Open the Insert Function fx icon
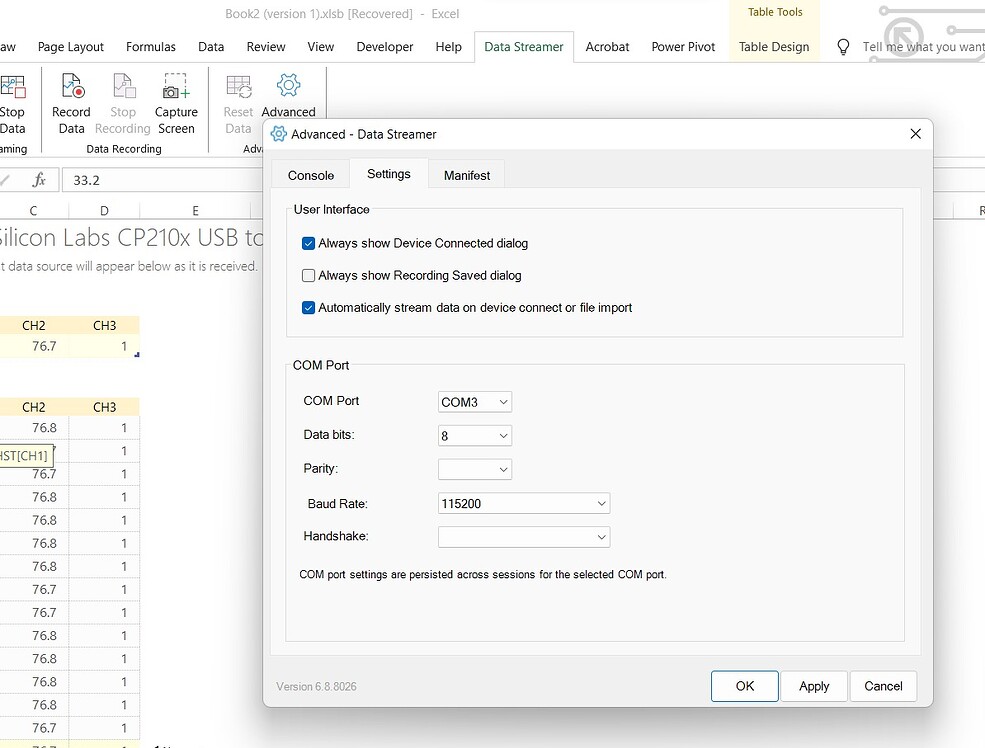Viewport: 985px width, 748px height. pyautogui.click(x=40, y=180)
